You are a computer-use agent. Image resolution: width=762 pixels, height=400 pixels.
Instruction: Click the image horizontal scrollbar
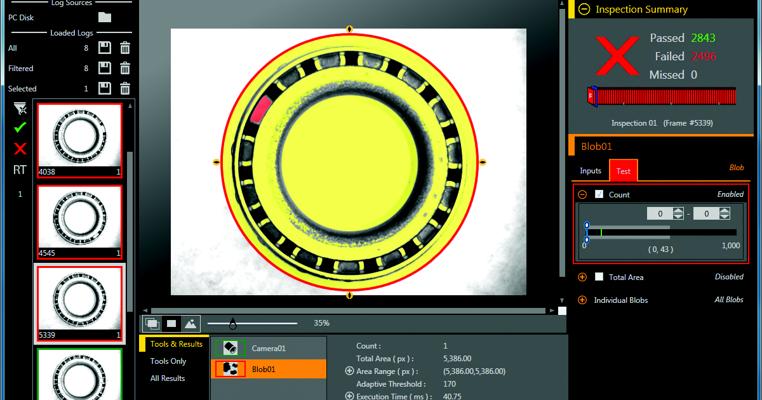pyautogui.click(x=348, y=310)
